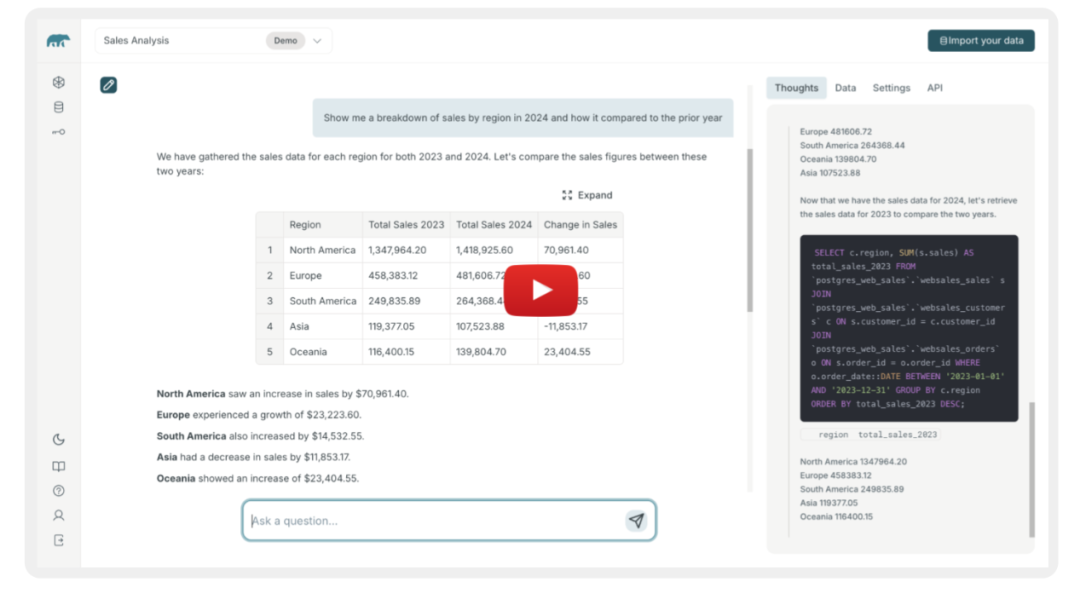1080x599 pixels.
Task: Click 'North America 1347964.20' in Thoughts panel
Action: pos(853,462)
